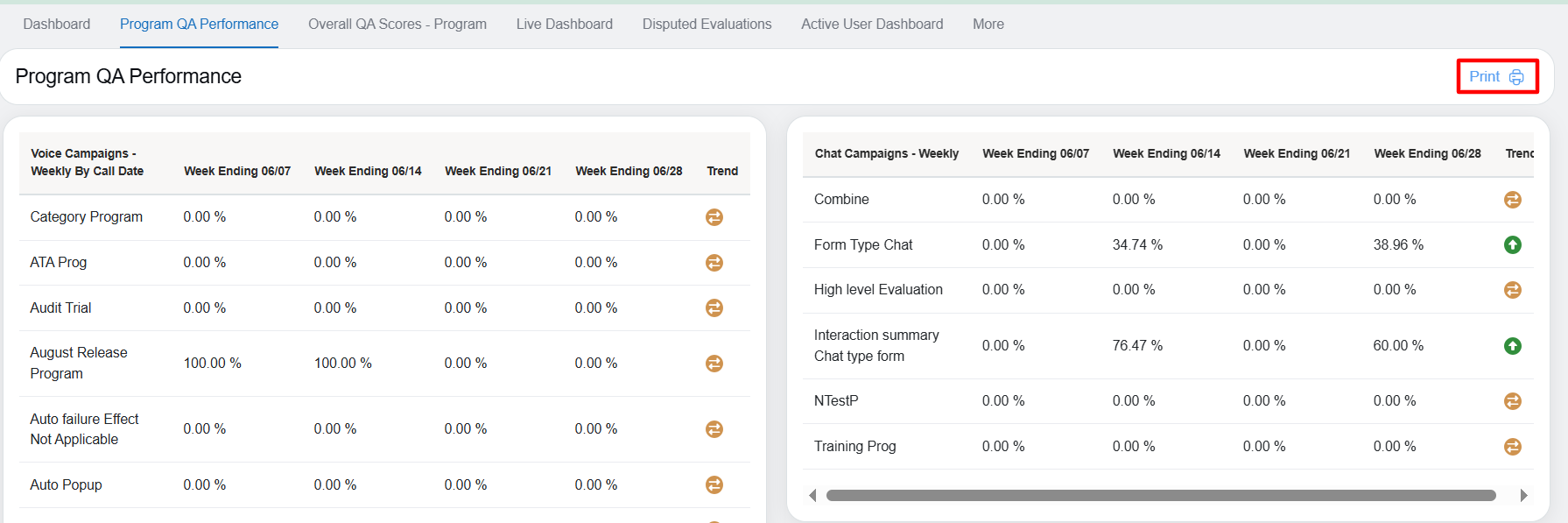Click trend icon for Training Prog
The image size is (1568, 523).
(x=1512, y=447)
